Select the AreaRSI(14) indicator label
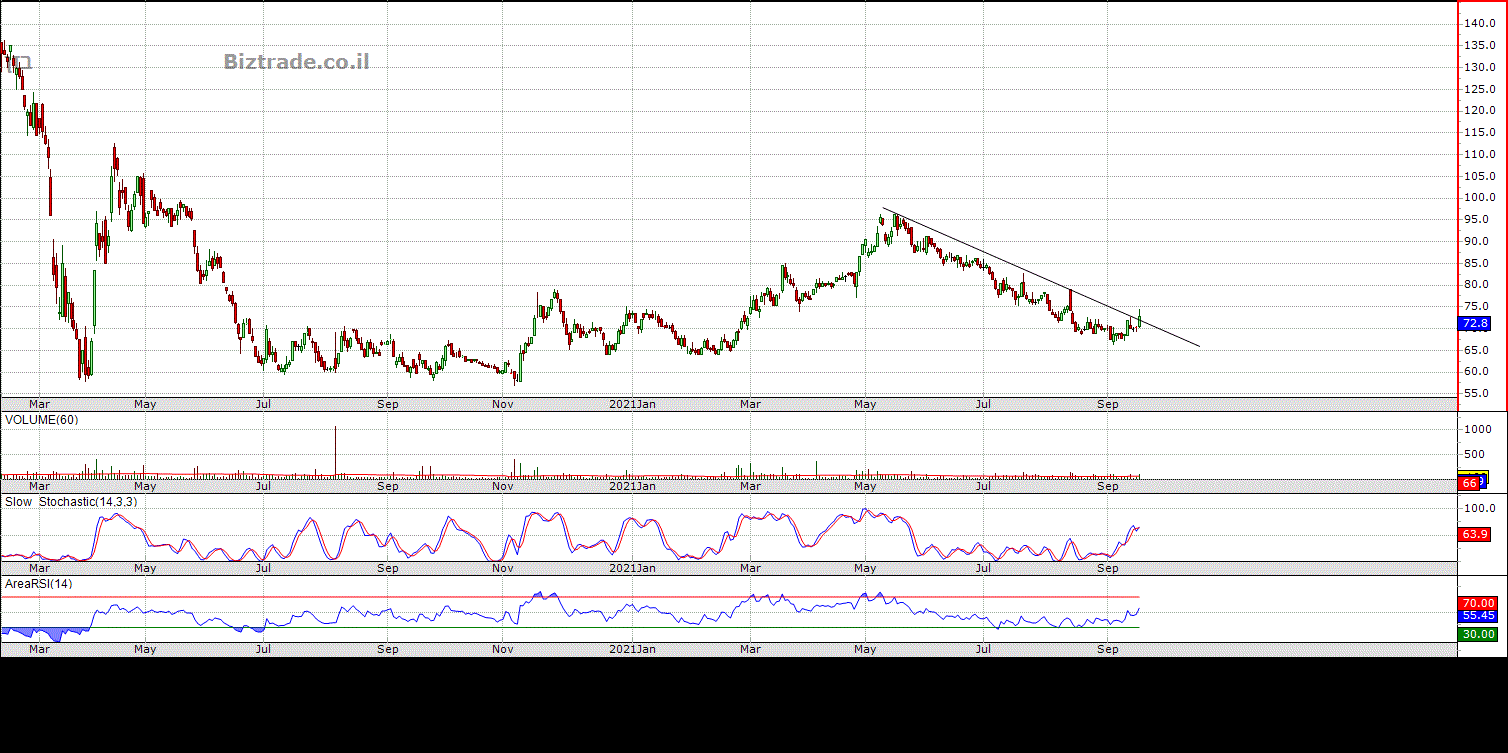Image resolution: width=1508 pixels, height=753 pixels. pyautogui.click(x=38, y=583)
